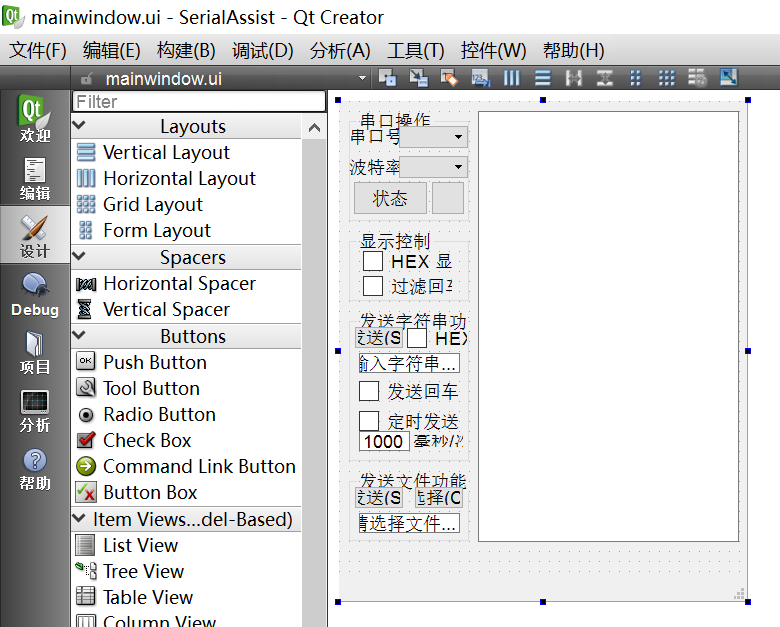Open the 分析(A) menu
Image resolution: width=780 pixels, height=627 pixels.
click(340, 50)
